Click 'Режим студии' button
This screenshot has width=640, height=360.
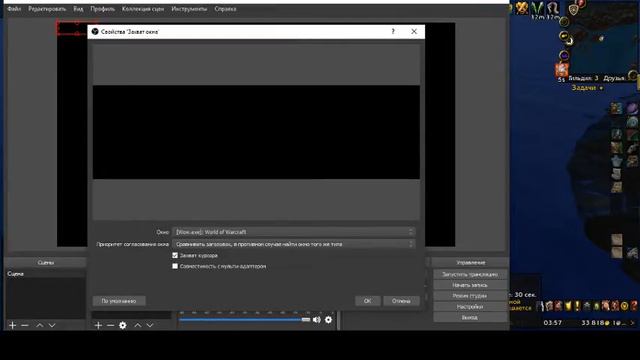click(470, 296)
